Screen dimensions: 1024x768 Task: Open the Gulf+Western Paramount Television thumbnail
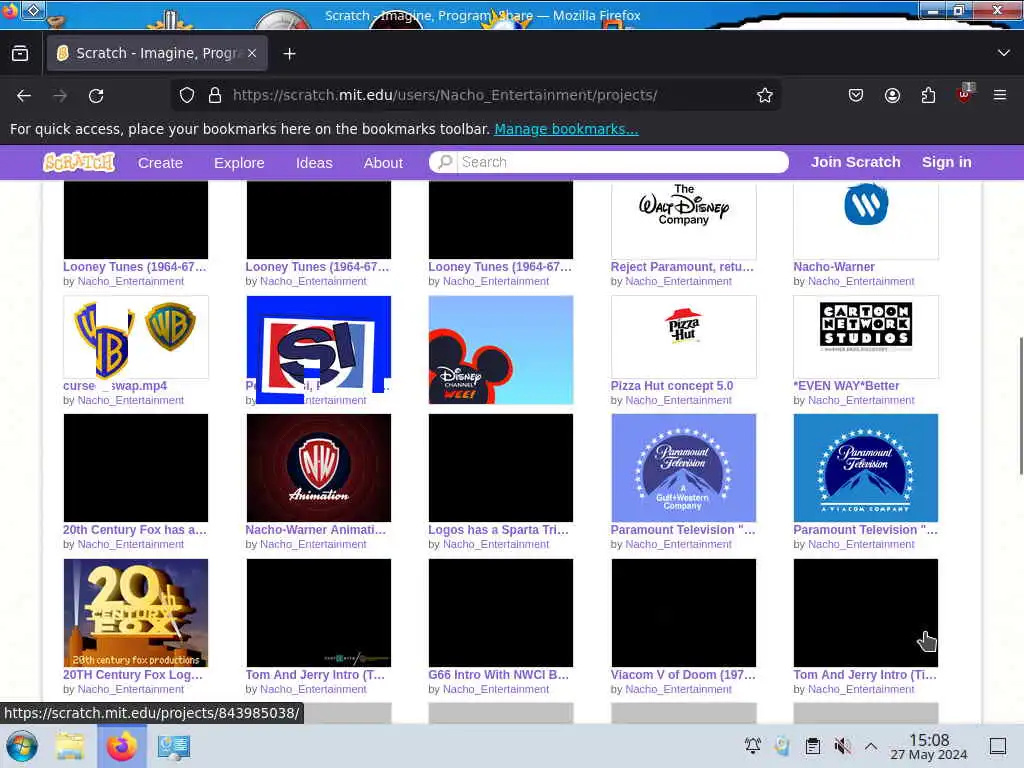684,468
